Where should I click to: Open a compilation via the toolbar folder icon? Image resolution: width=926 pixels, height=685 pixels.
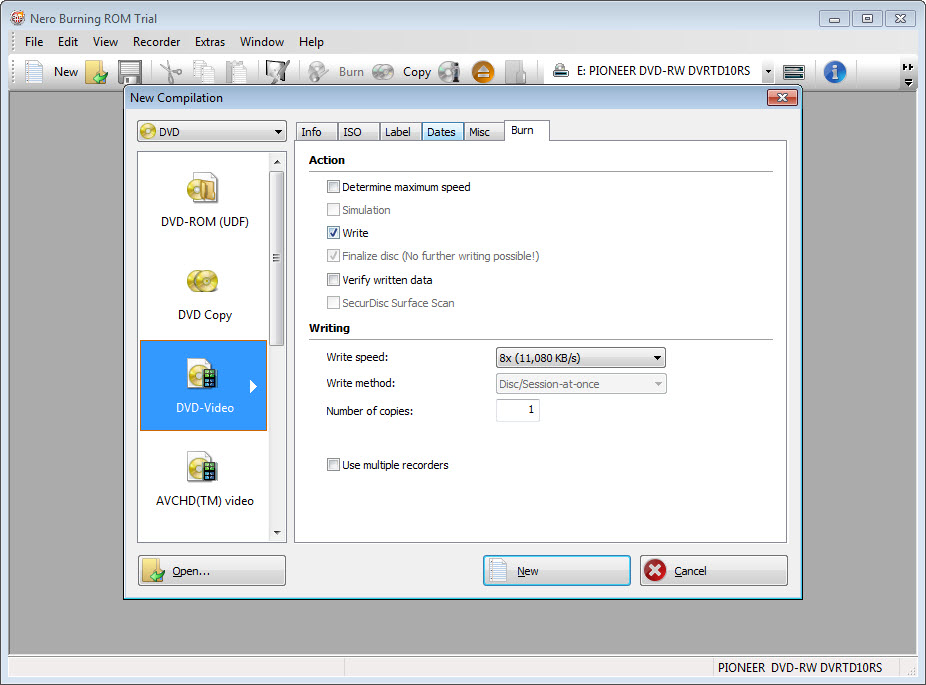[x=96, y=72]
